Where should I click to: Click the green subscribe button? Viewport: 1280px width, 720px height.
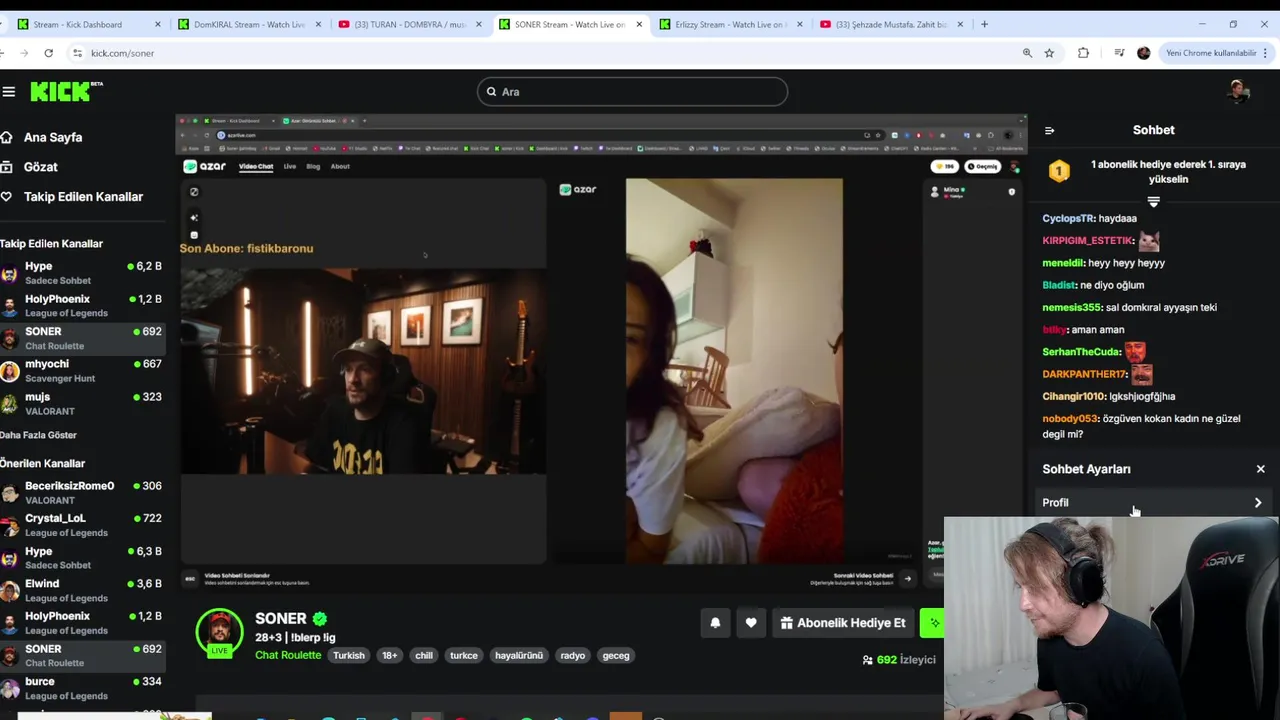tap(932, 623)
